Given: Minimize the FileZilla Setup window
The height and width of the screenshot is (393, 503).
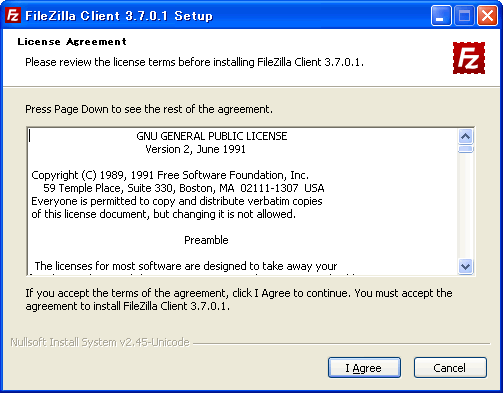Looking at the screenshot, I should click(x=441, y=15).
